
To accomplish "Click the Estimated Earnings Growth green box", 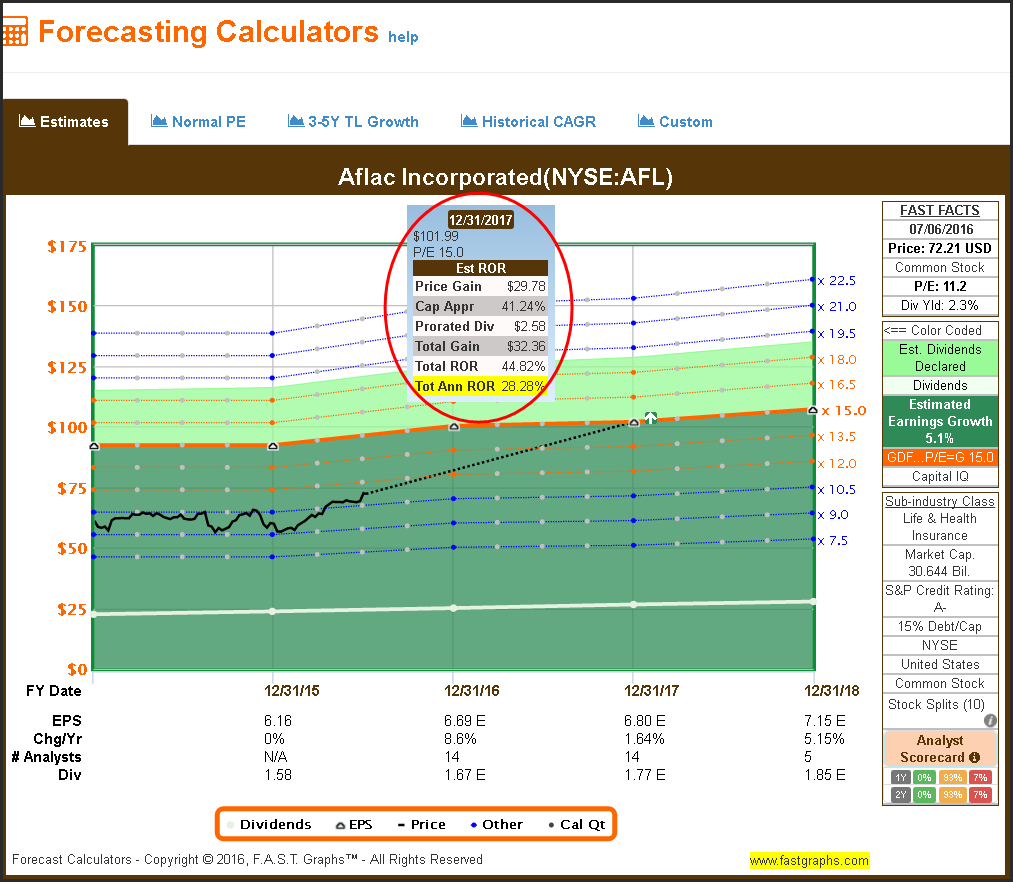I will [x=940, y=421].
